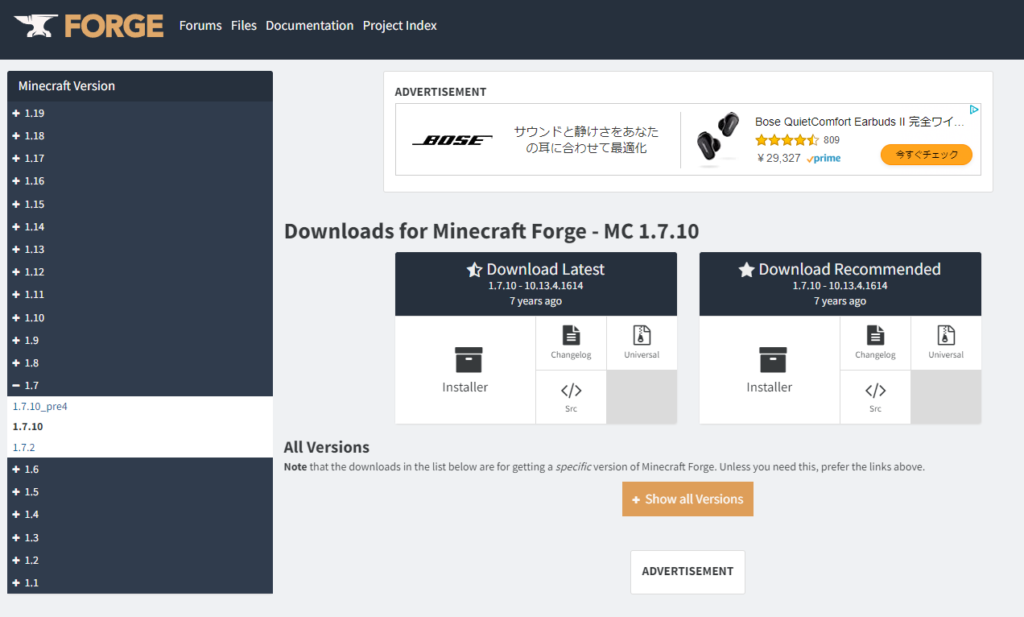1024x617 pixels.
Task: Select version 1.7.10_pre4
Action: (x=40, y=406)
